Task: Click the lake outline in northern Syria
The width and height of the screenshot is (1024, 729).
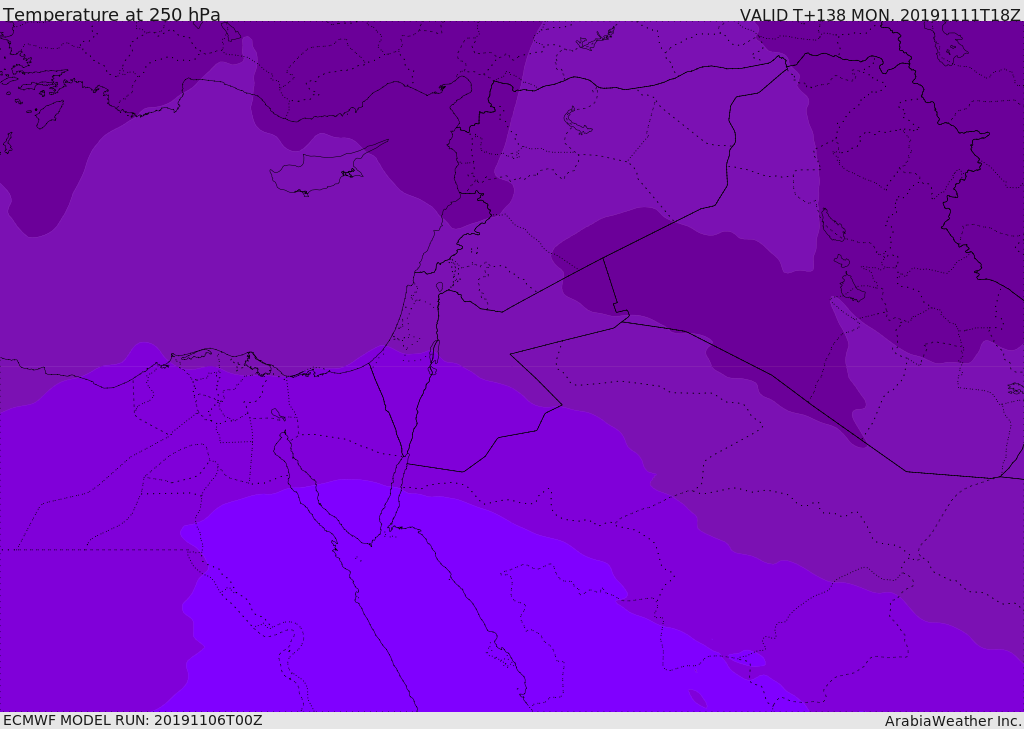Action: tap(578, 122)
